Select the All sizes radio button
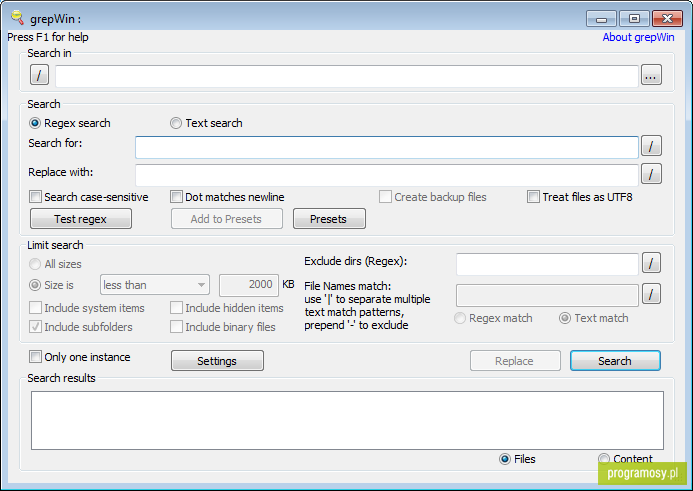 point(34,264)
